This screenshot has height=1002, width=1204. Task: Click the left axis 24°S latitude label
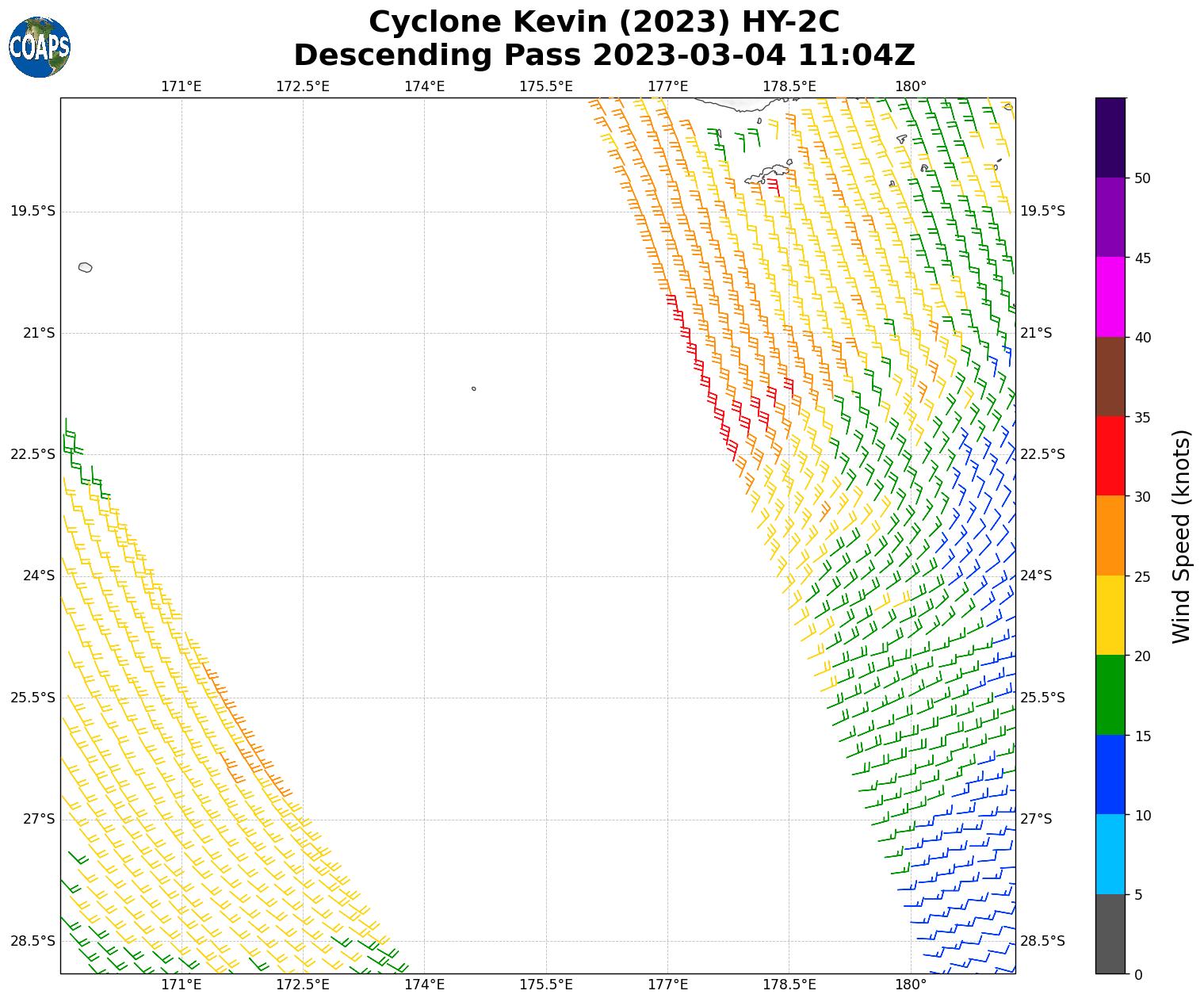[39, 576]
